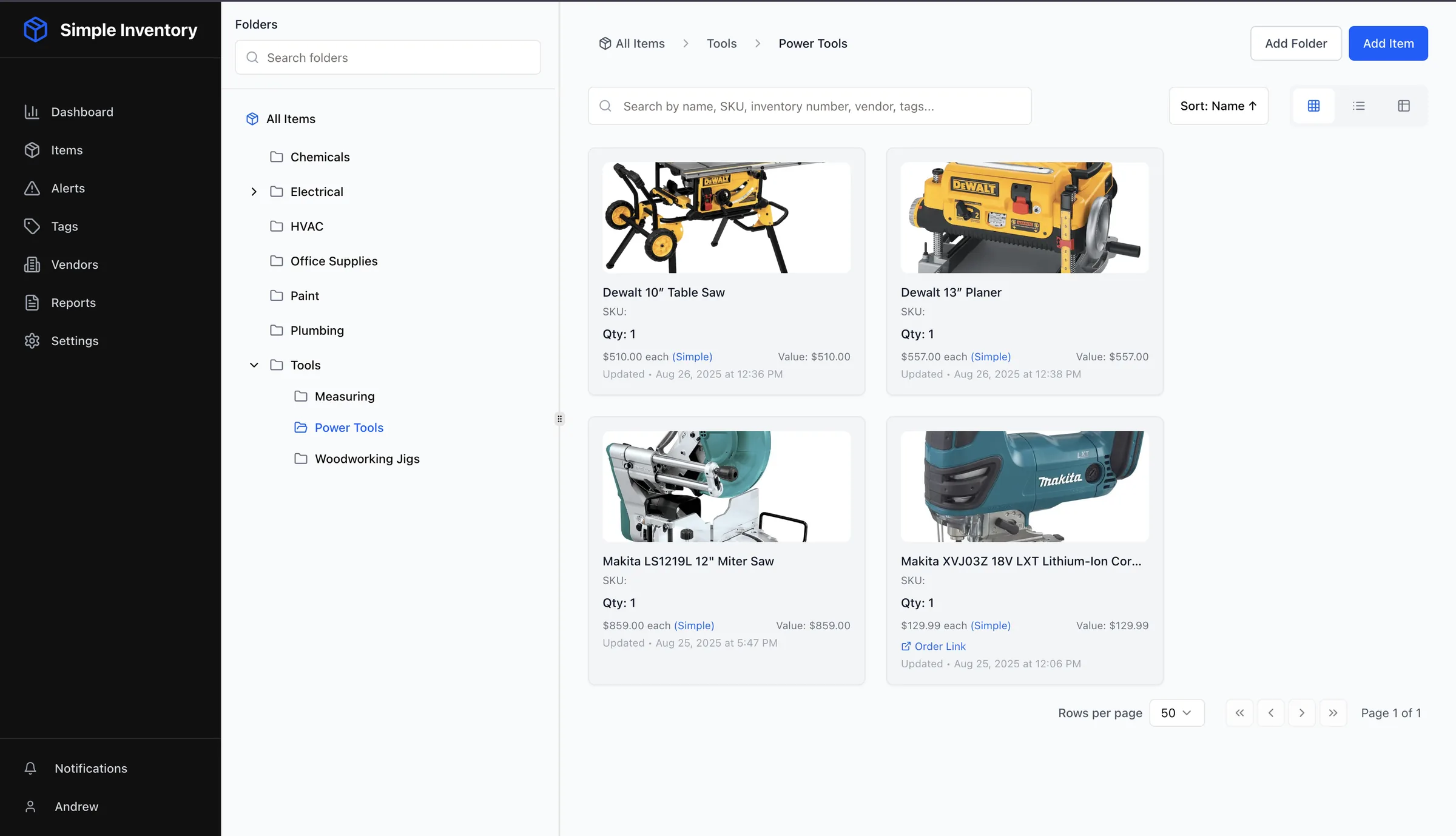Click the Notifications bell icon
1456x836 pixels.
pyautogui.click(x=30, y=768)
